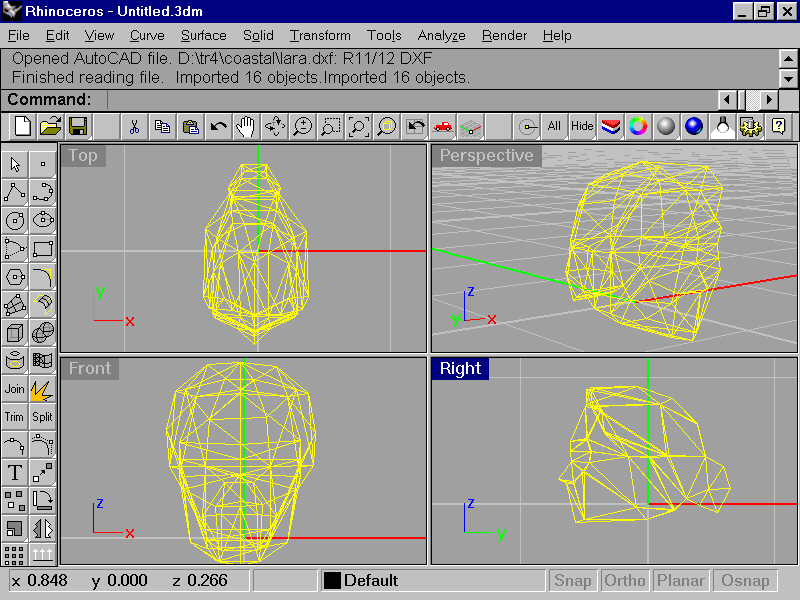Image resolution: width=800 pixels, height=600 pixels.
Task: Click the Save file icon
Action: (x=78, y=127)
